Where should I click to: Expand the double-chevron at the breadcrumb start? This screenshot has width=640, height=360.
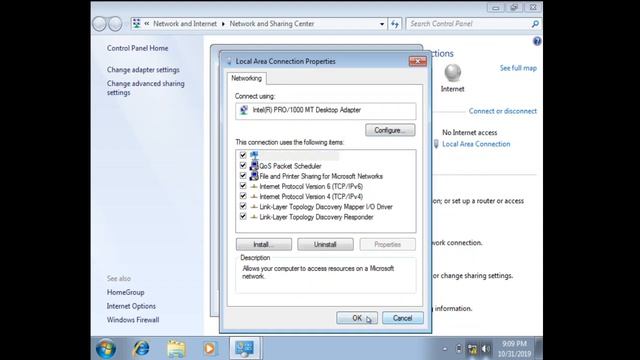tap(147, 24)
